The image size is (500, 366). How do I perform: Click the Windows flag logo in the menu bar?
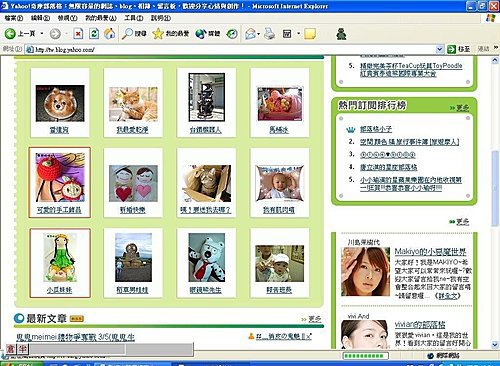click(x=490, y=18)
